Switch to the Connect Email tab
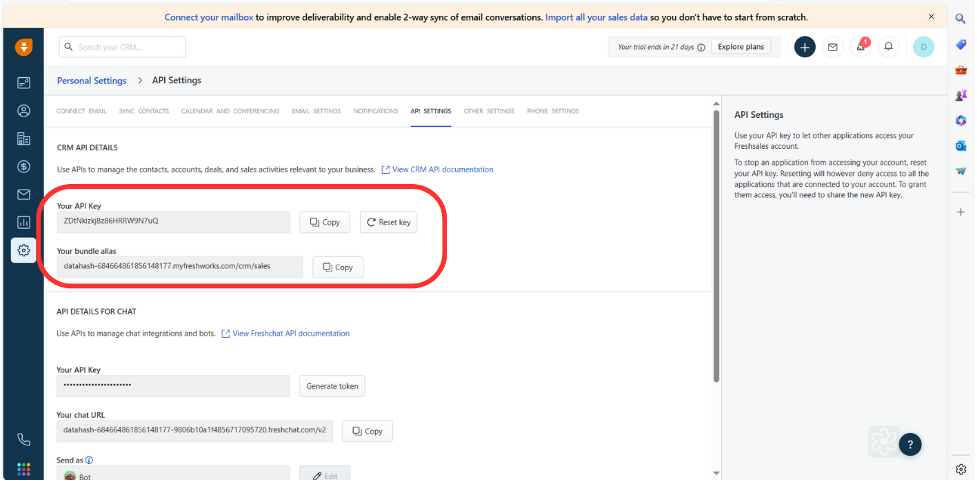Viewport: 977px width, 481px height. pyautogui.click(x=82, y=111)
